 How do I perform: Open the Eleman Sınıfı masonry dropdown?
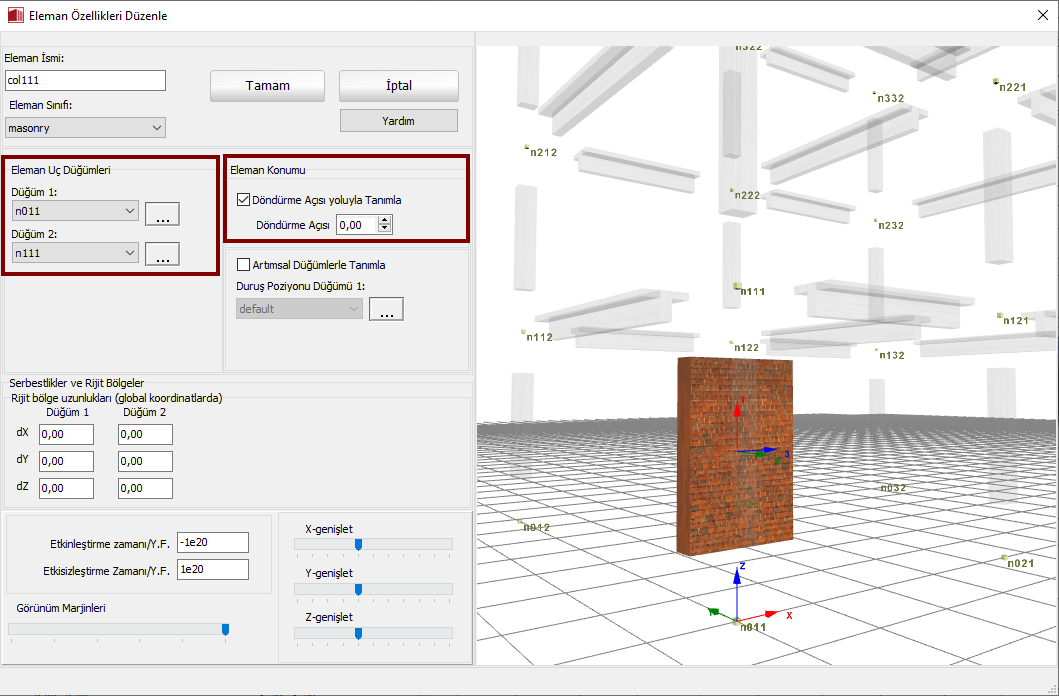pyautogui.click(x=85, y=128)
